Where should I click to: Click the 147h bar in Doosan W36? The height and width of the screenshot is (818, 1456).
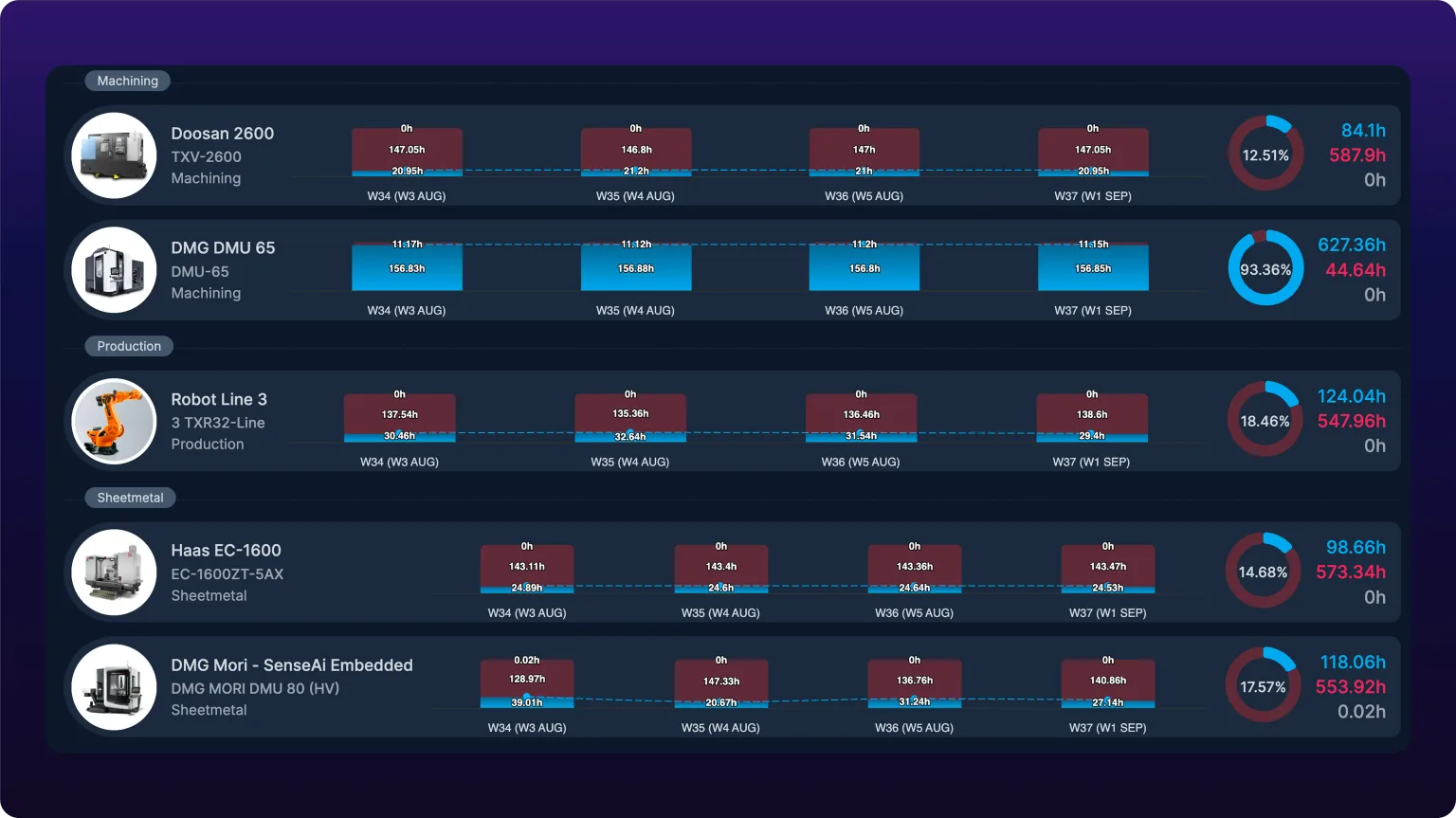864,150
